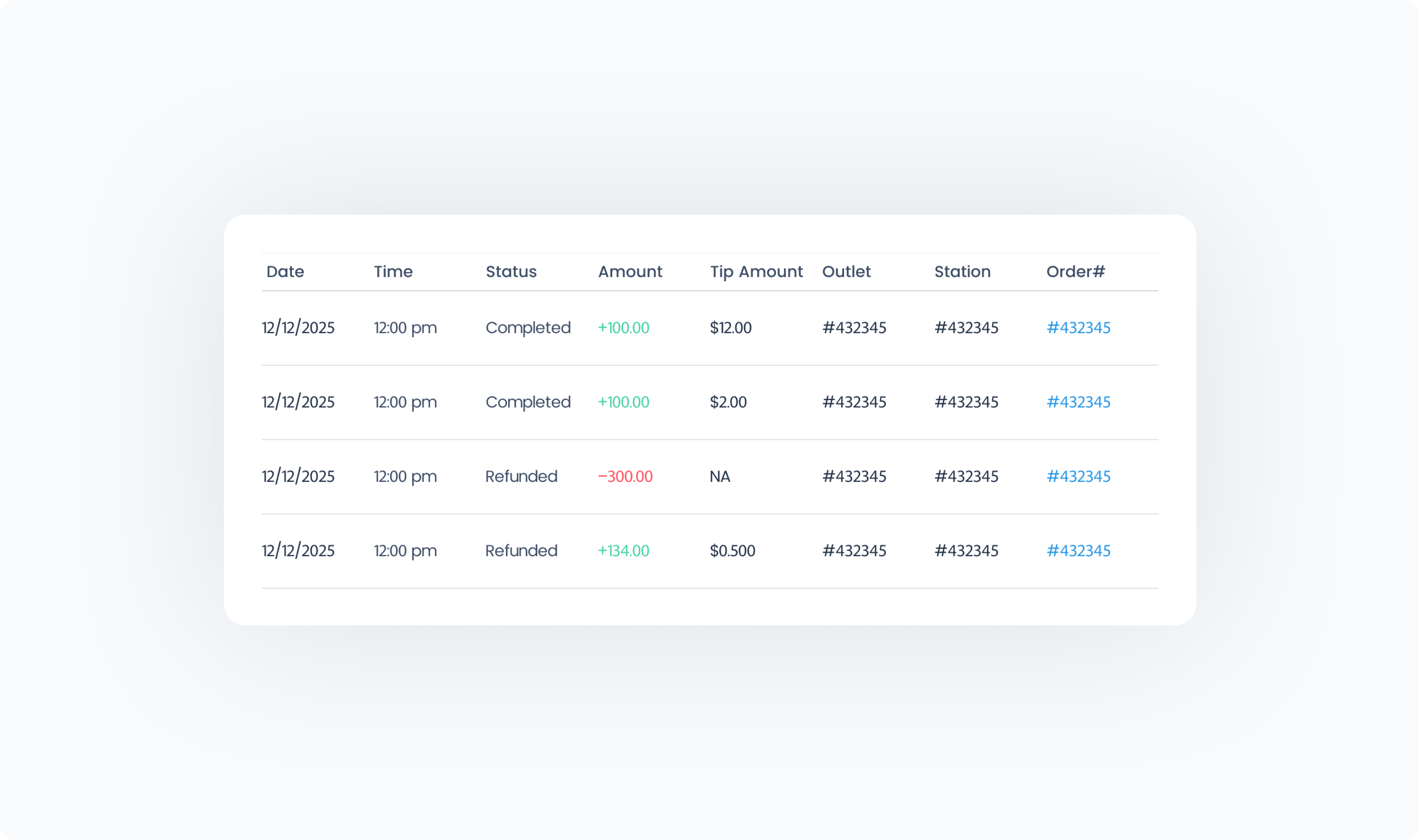Click the Date column header
The width and height of the screenshot is (1419, 840).
[x=285, y=272]
